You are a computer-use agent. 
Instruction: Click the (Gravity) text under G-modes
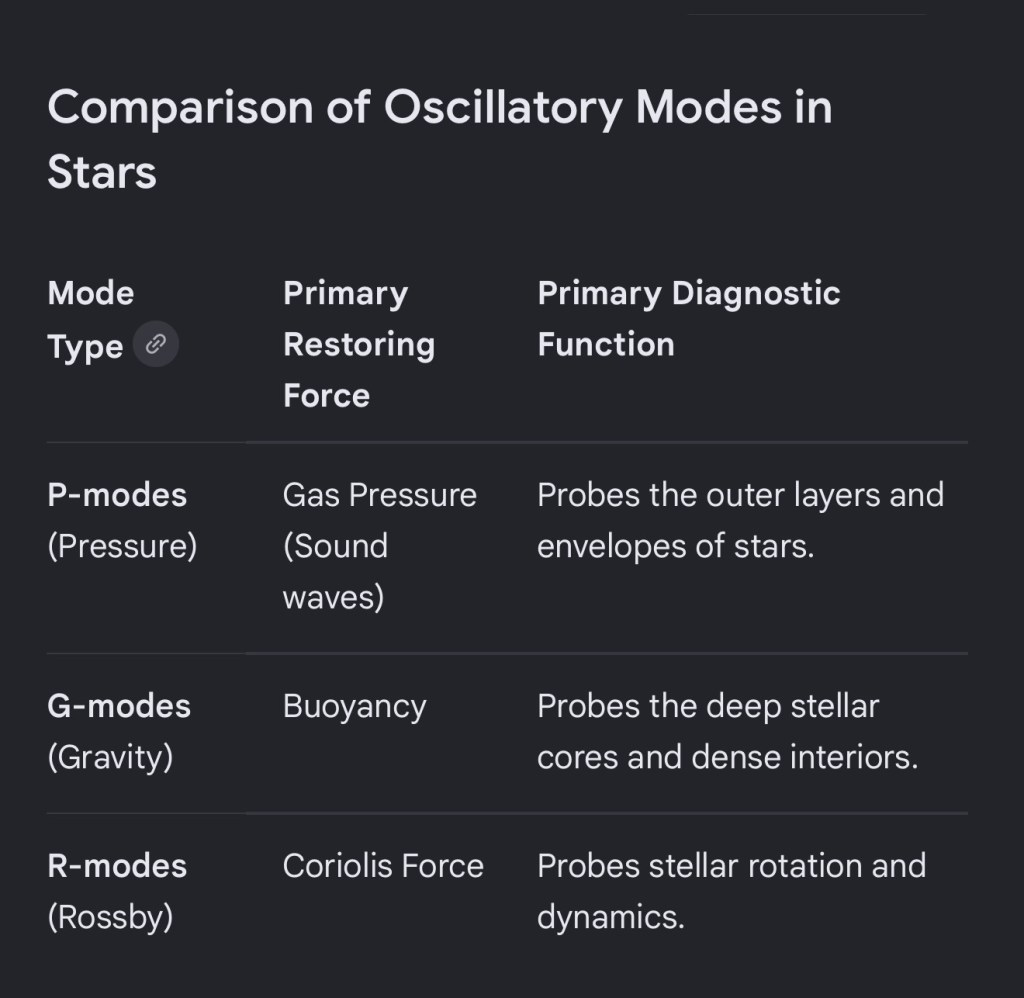pos(110,757)
